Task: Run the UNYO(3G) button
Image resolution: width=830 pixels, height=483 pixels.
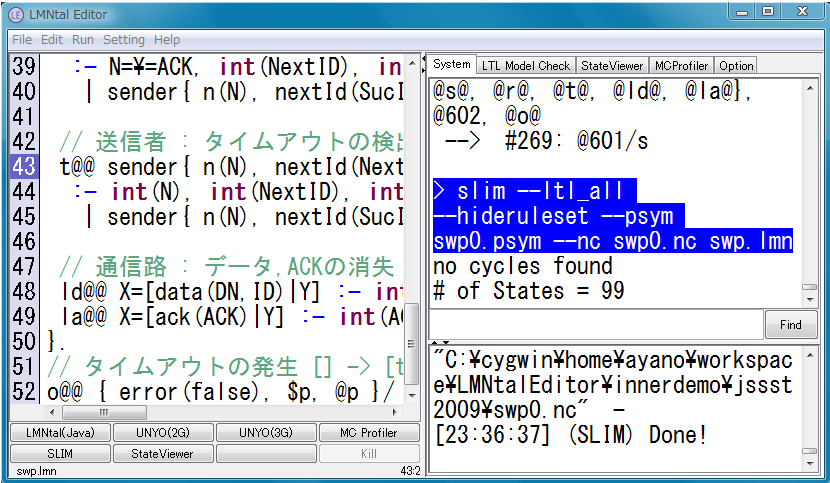Action: point(265,433)
